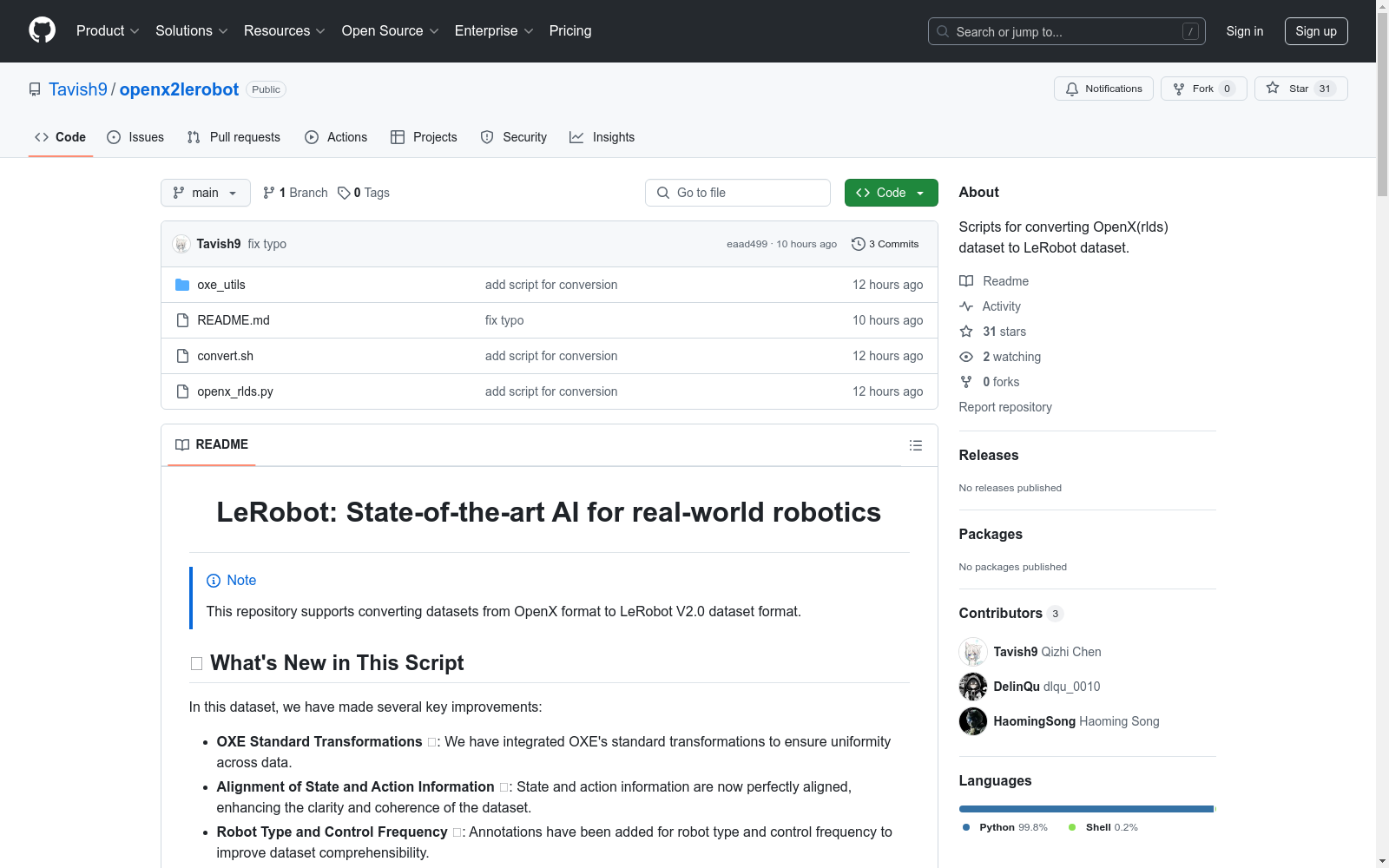This screenshot has height=868, width=1389.
Task: Expand the Resources dropdown
Action: click(x=285, y=30)
